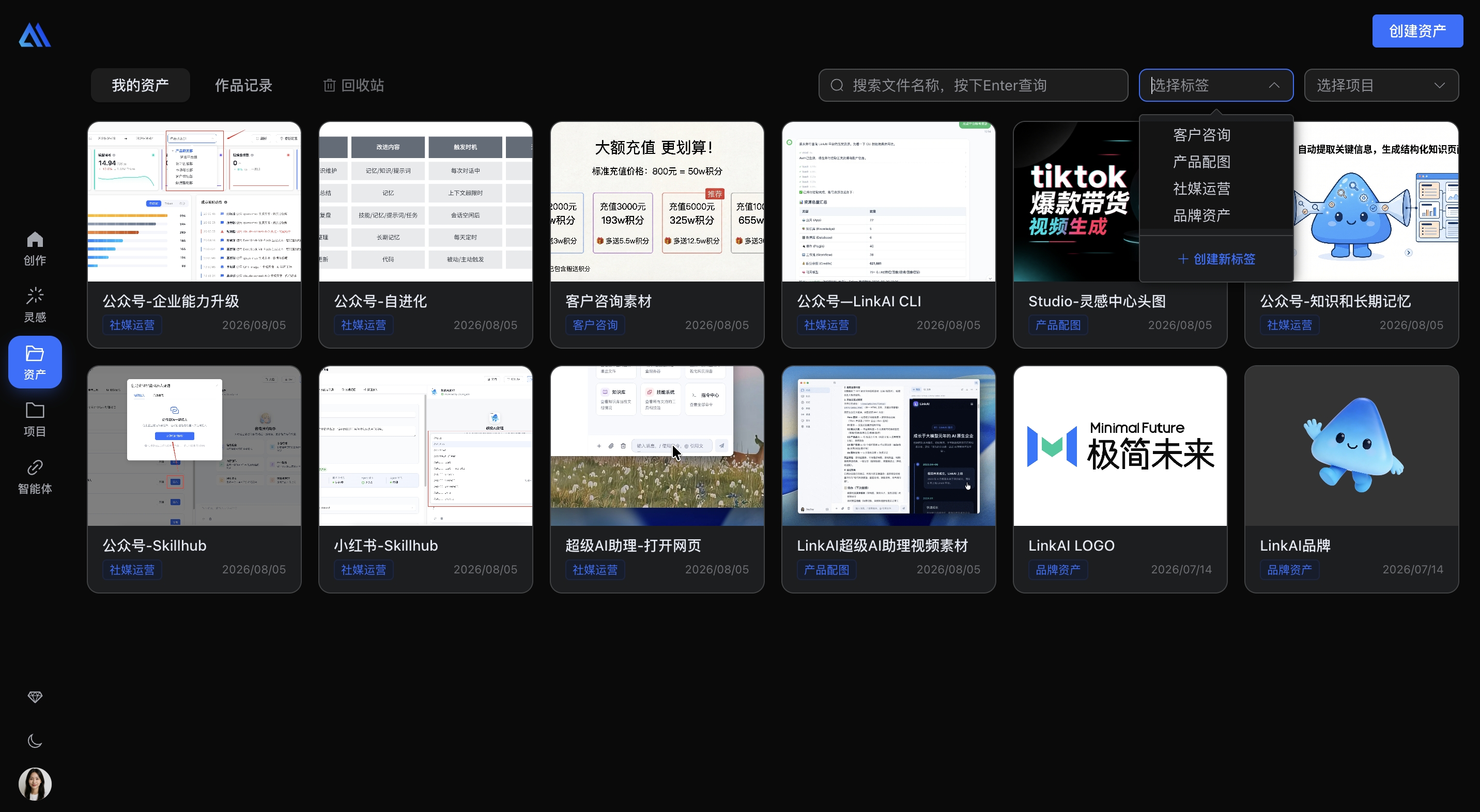The height and width of the screenshot is (812, 1480).
Task: Open the 创作 home section
Action: 35,248
